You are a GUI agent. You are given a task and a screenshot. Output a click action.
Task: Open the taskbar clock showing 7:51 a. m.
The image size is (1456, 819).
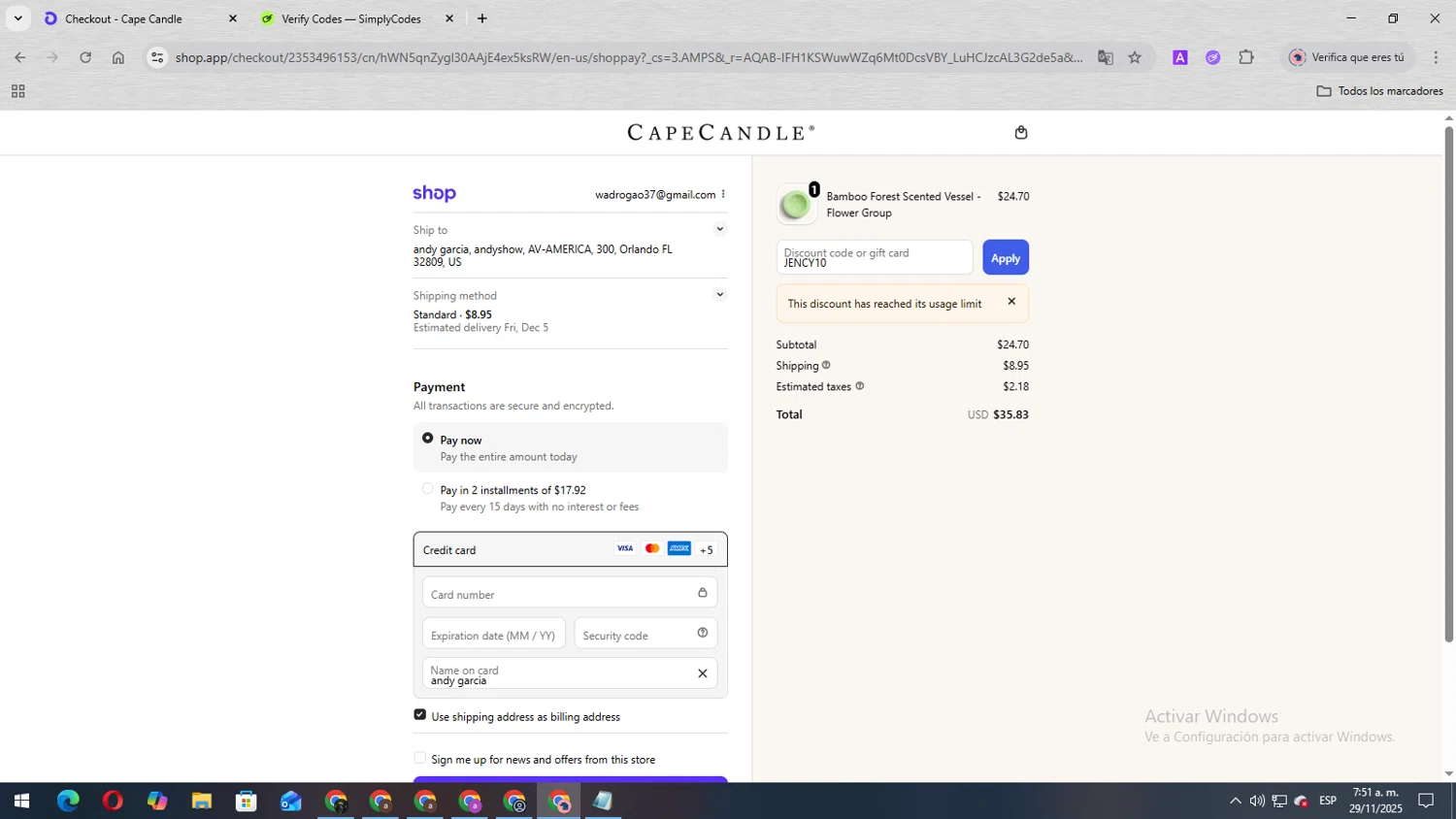click(1375, 802)
